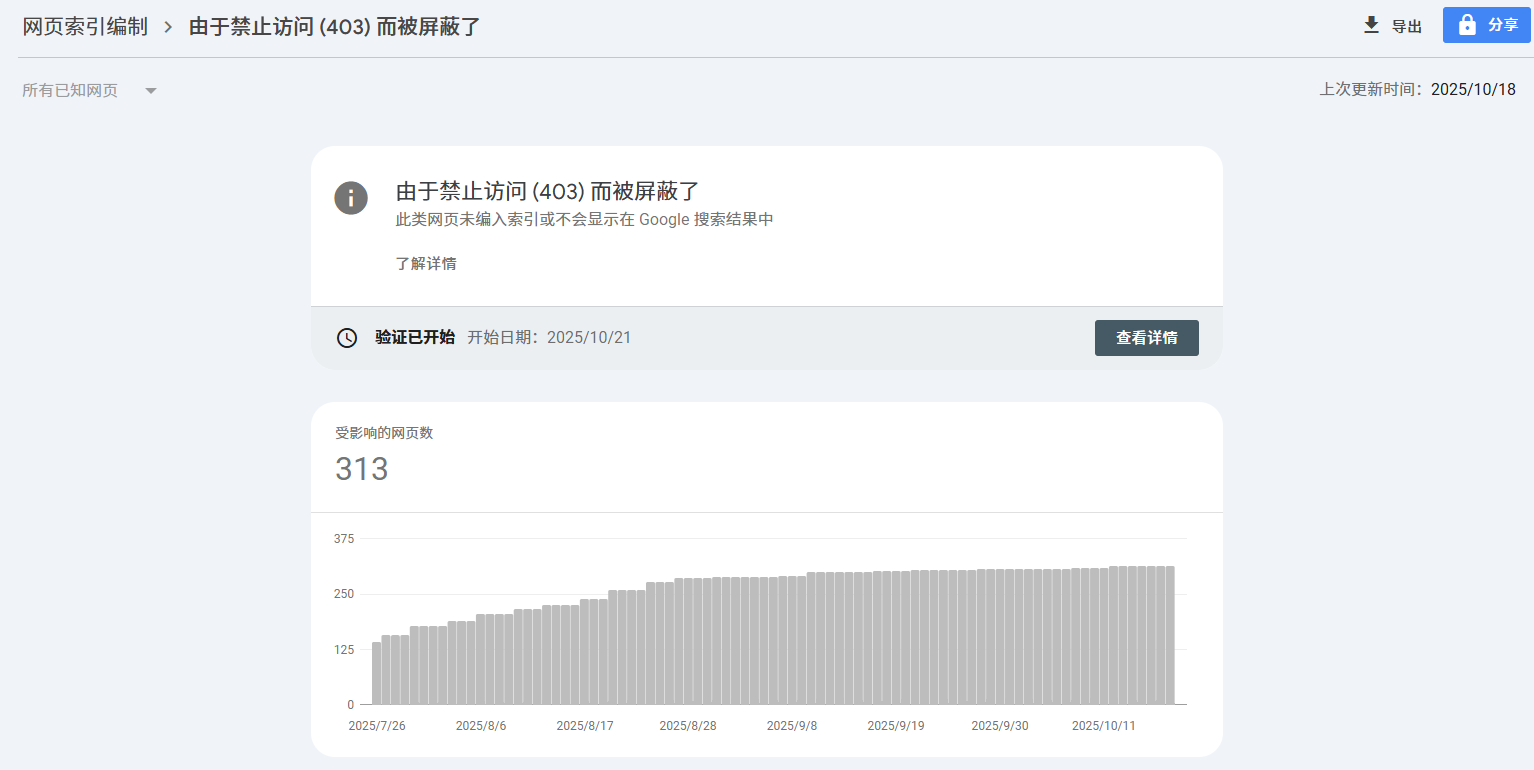Screen dimensions: 1534x770
Task: Click the clock icon beside 验证已开始
Action: [347, 338]
